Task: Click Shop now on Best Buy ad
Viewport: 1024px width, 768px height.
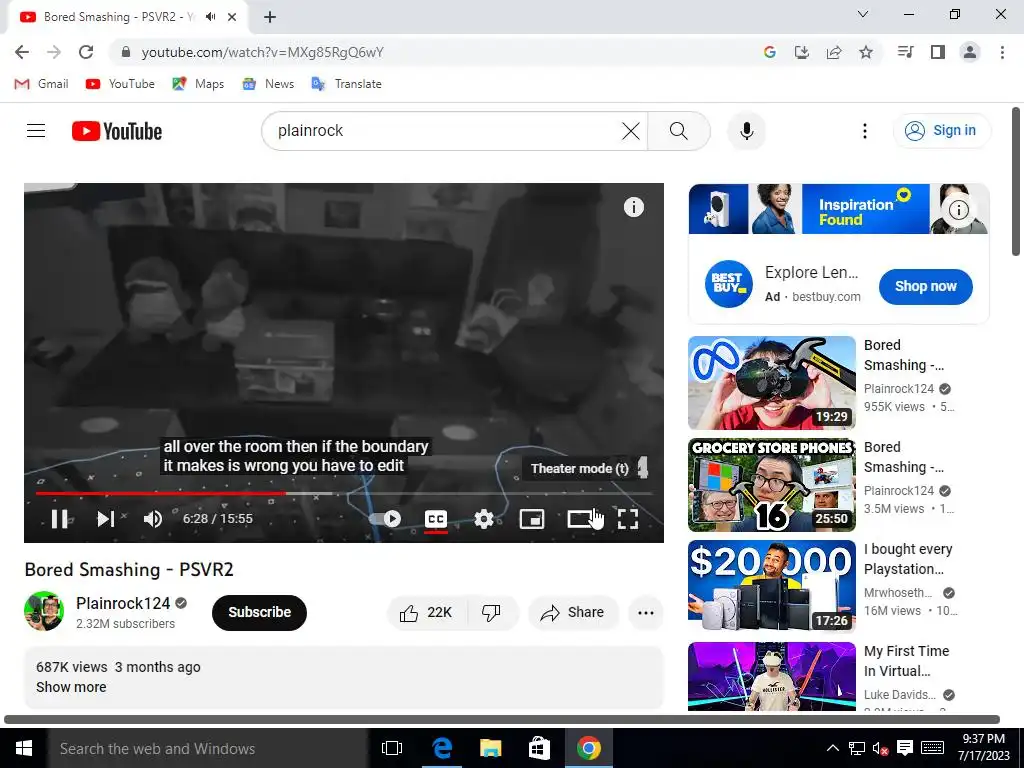Action: pos(925,286)
